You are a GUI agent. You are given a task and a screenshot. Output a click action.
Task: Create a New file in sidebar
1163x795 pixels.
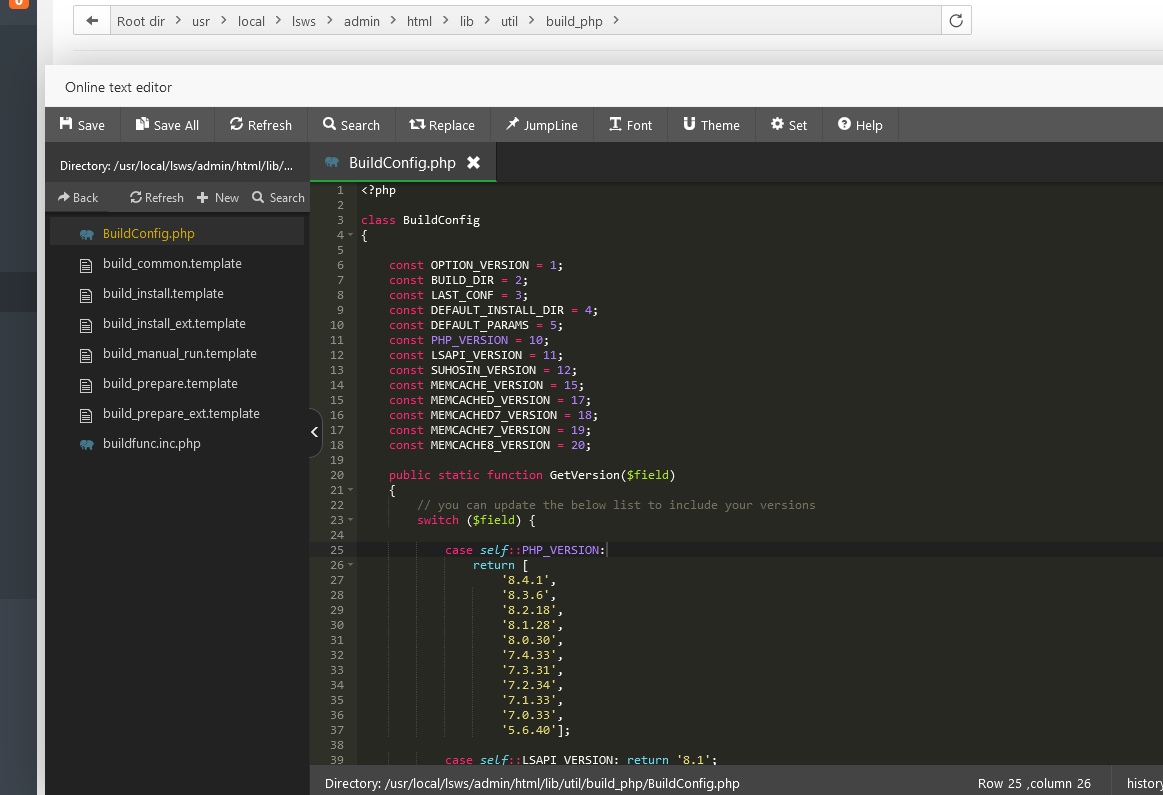pos(218,198)
